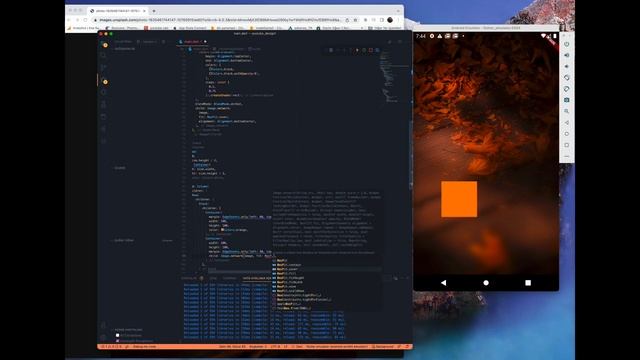This screenshot has height=360, width=640.
Task: Click notifications bell in status bar
Action: 407,347
